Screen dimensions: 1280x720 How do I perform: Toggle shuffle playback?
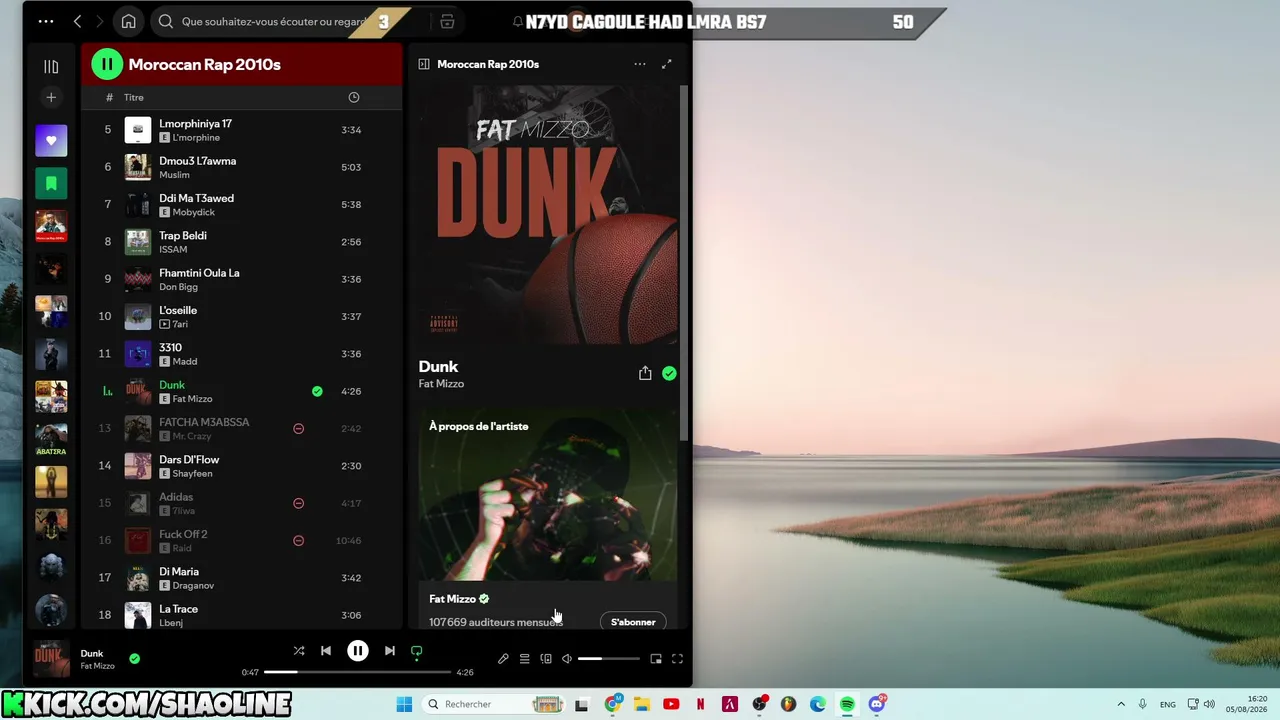298,651
